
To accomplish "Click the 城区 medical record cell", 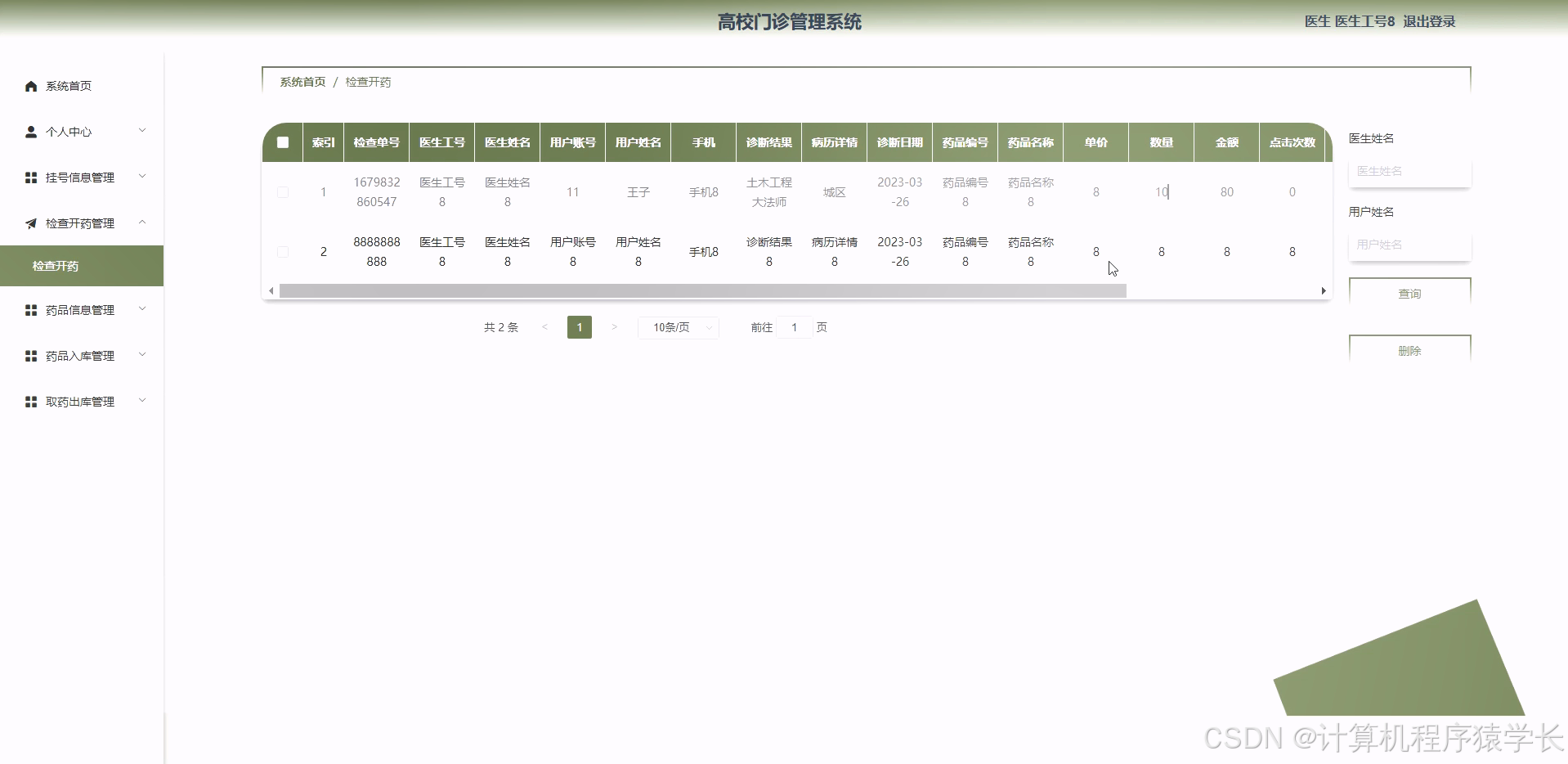I will coord(835,192).
